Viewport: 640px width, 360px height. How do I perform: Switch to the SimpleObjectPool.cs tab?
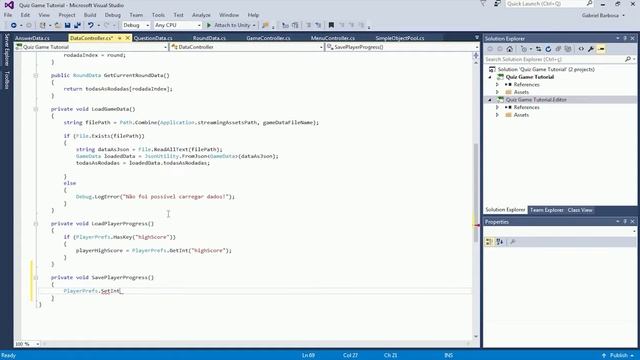(400, 38)
